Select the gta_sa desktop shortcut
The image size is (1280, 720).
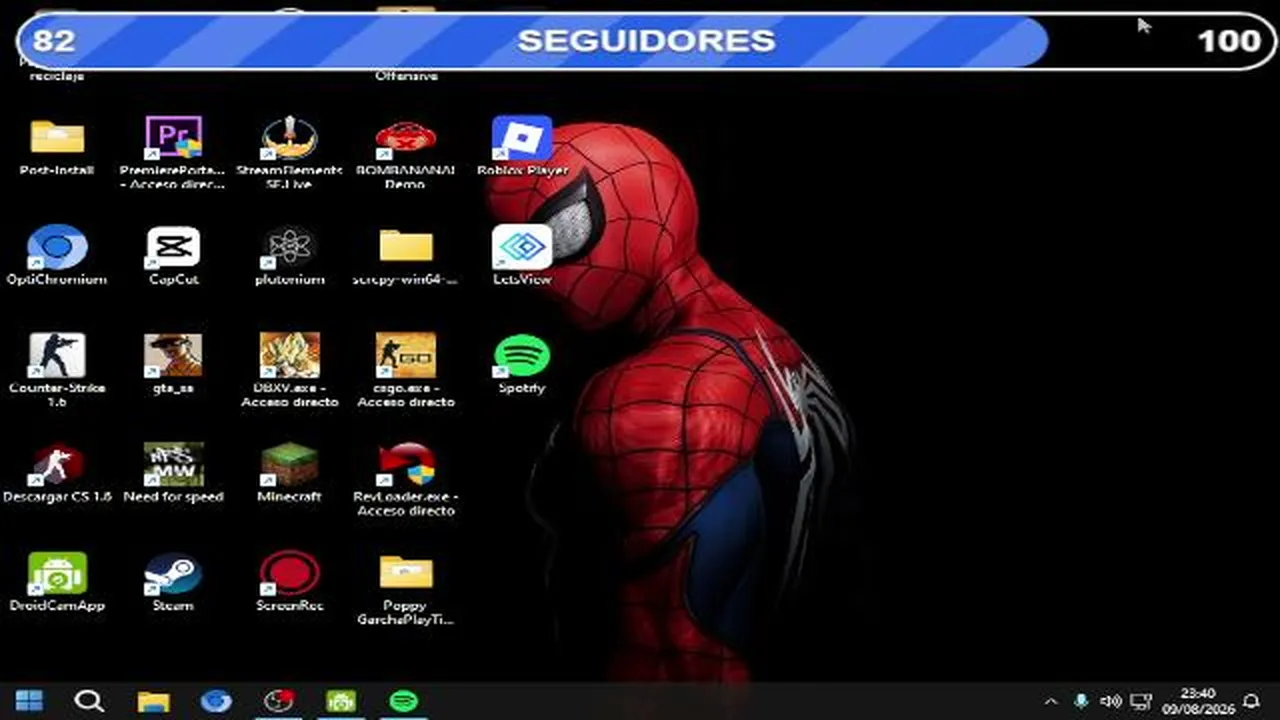(x=174, y=355)
